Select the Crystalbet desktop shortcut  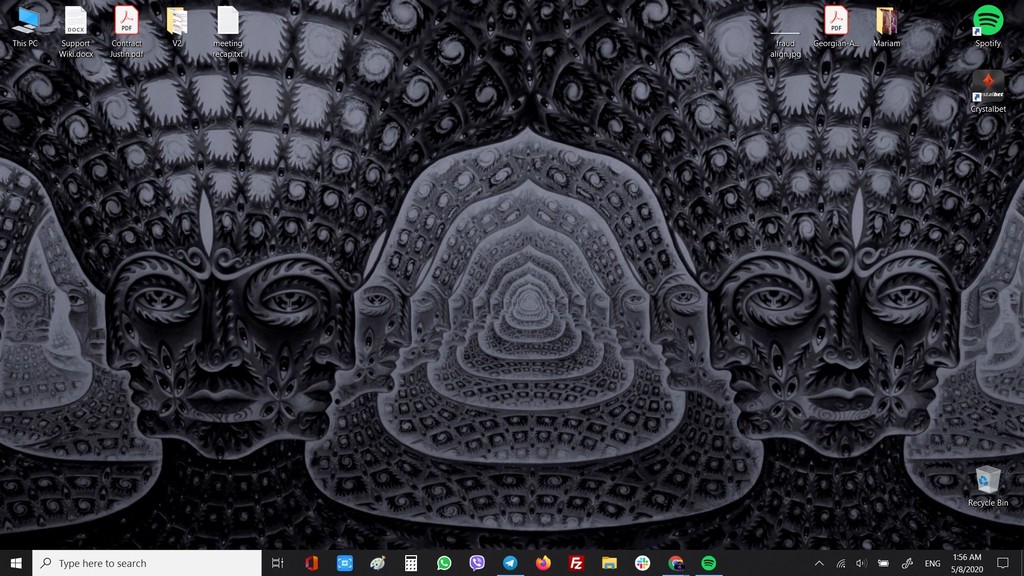[988, 92]
